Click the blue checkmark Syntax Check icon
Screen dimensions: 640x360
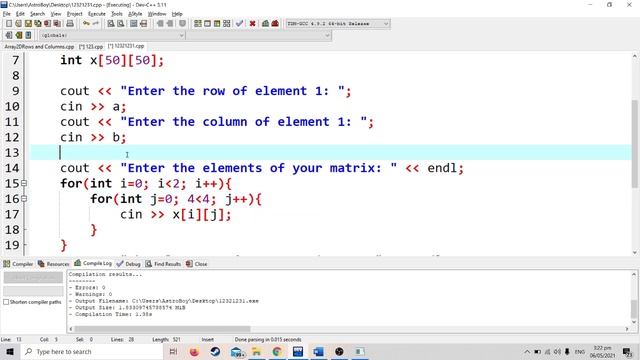tap(240, 24)
